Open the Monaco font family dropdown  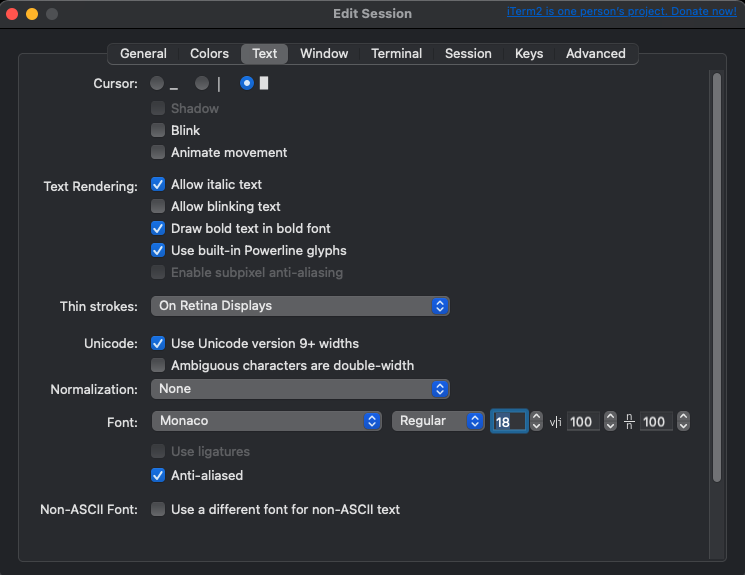point(266,421)
